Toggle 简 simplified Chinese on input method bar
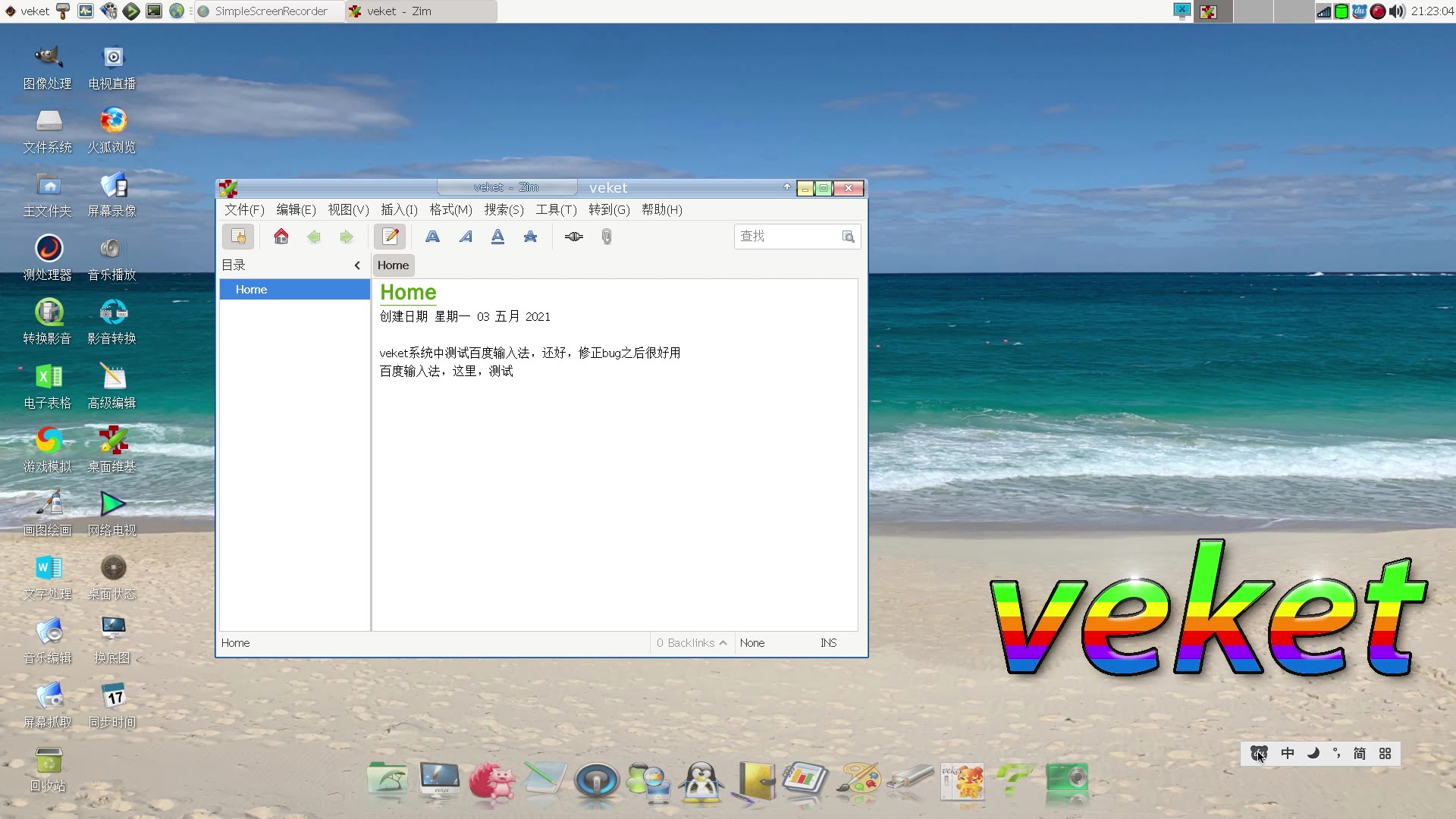The height and width of the screenshot is (819, 1456). click(x=1360, y=754)
